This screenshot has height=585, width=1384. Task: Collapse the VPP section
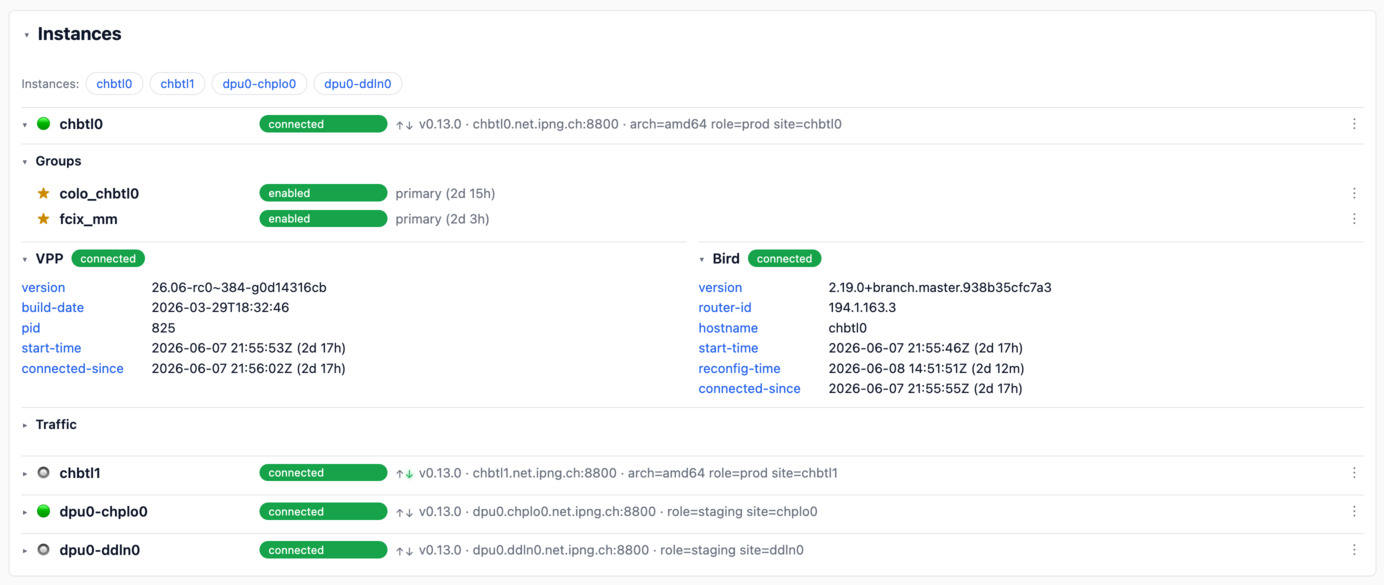(25, 259)
